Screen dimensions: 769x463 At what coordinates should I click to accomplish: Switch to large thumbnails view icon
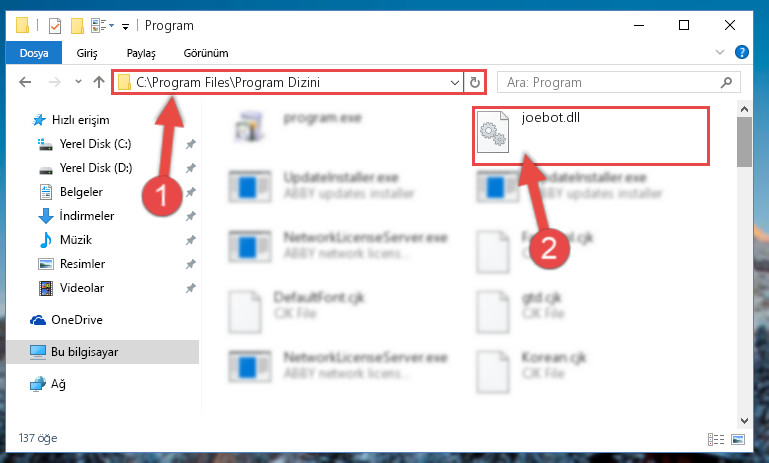738,439
